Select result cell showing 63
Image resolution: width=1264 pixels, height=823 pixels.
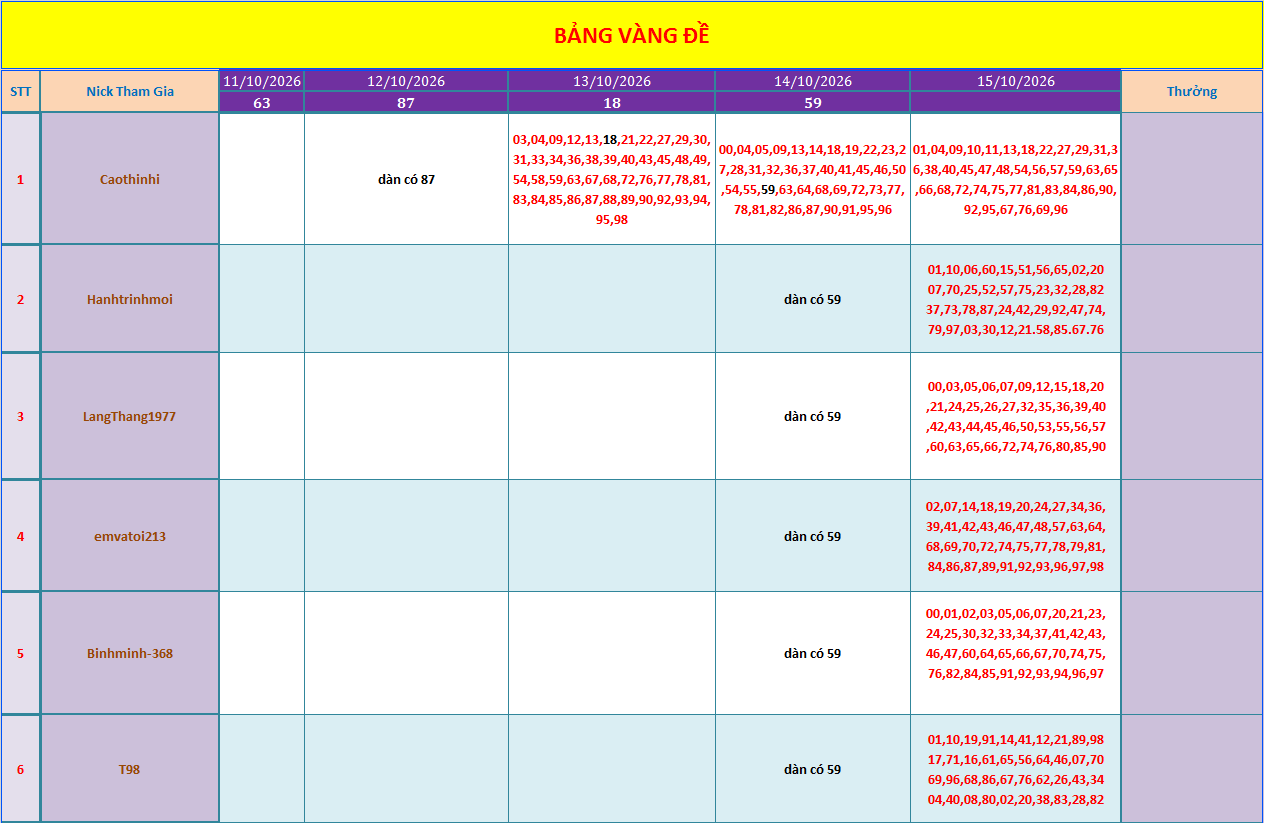(262, 102)
